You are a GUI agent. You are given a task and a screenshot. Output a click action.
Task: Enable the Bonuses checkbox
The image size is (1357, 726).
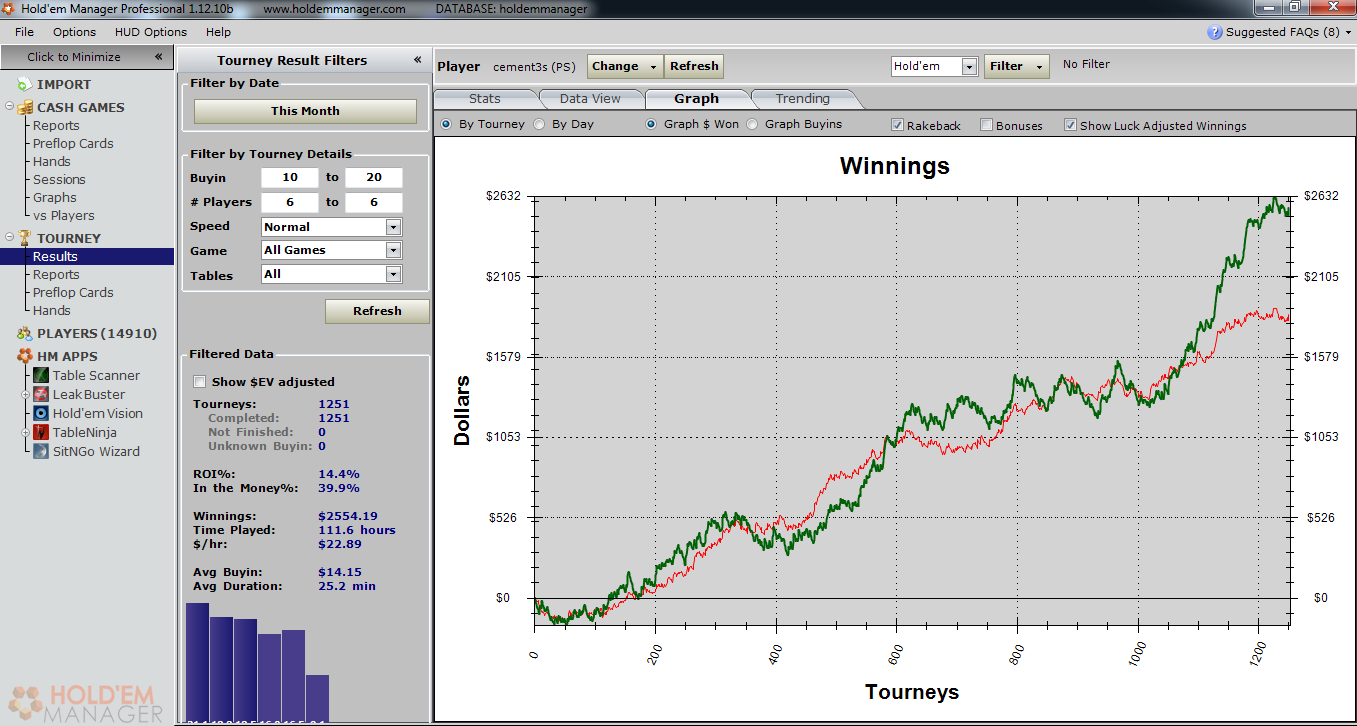[x=986, y=125]
